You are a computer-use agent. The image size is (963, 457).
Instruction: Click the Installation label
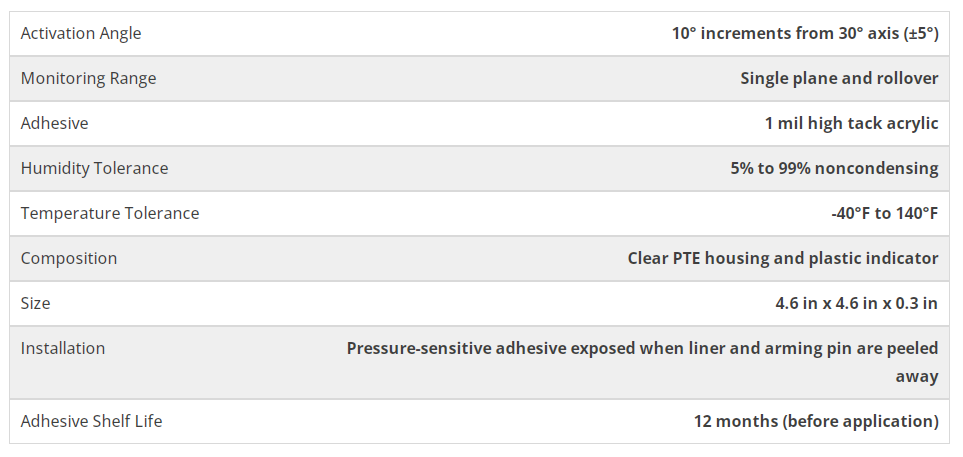pyautogui.click(x=63, y=348)
